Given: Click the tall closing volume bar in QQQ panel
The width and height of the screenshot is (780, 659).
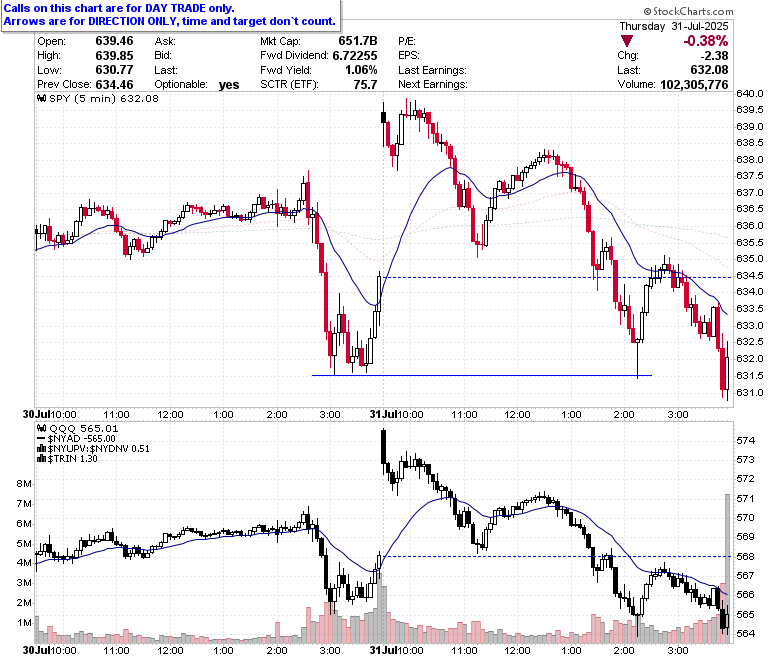Looking at the screenshot, I should tap(727, 568).
